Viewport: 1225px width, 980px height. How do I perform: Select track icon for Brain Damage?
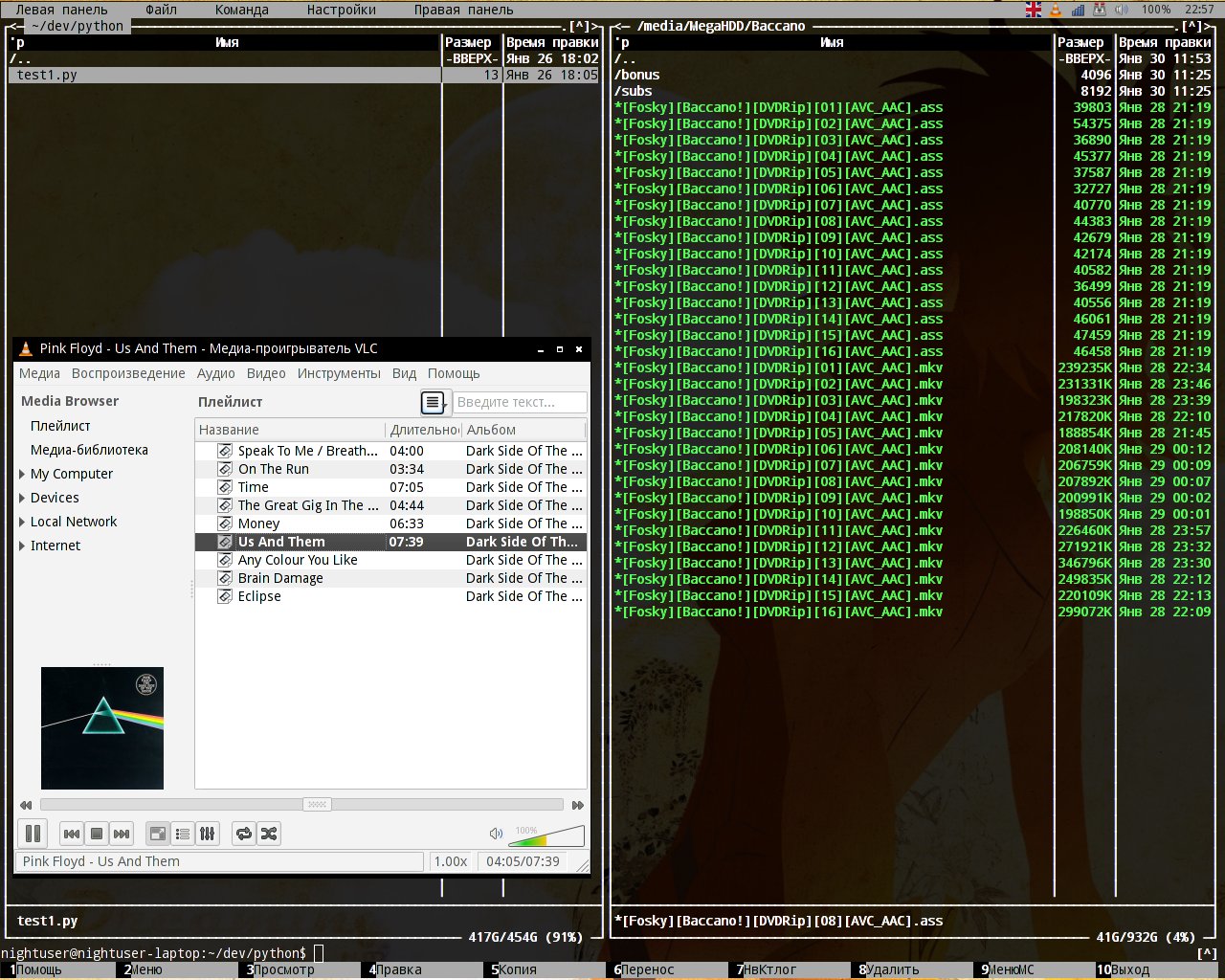click(225, 578)
